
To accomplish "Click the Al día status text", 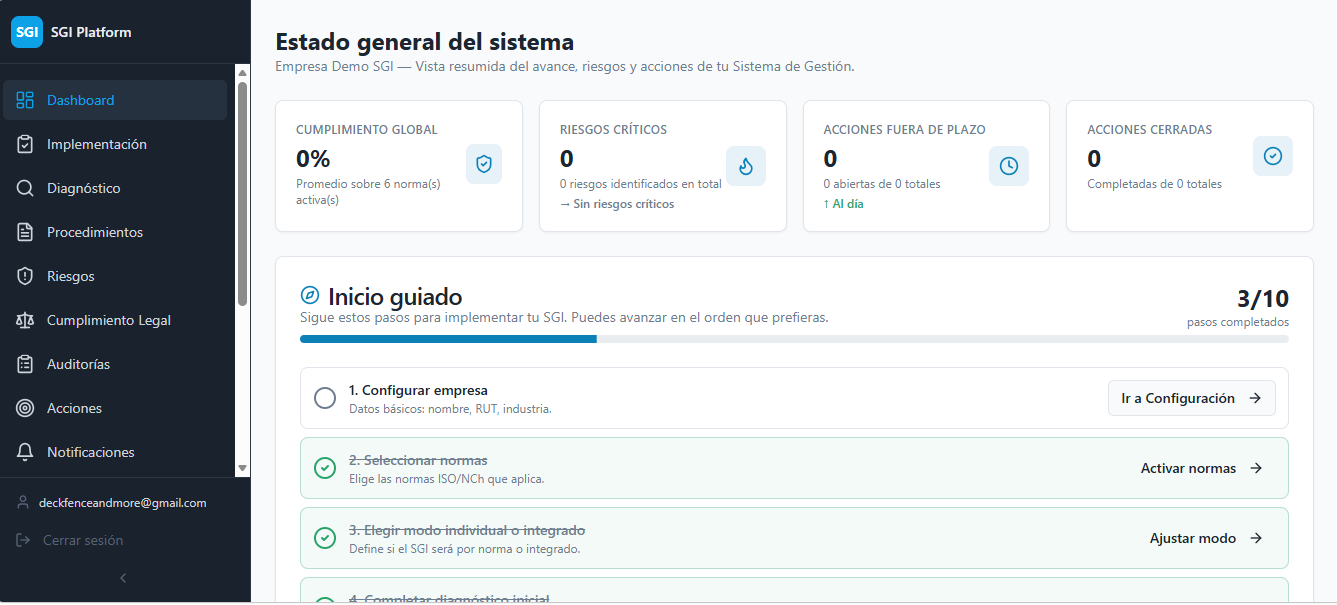I will click(843, 204).
